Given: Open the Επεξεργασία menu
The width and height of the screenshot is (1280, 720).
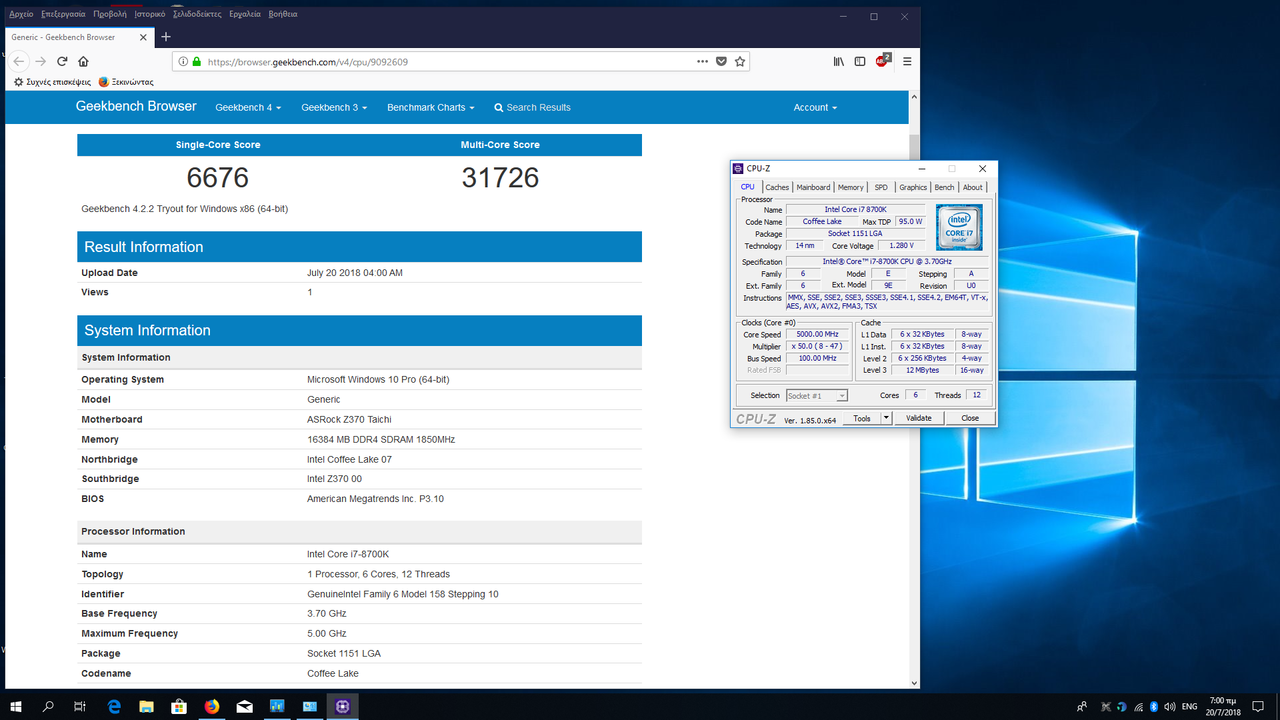Looking at the screenshot, I should pos(63,14).
